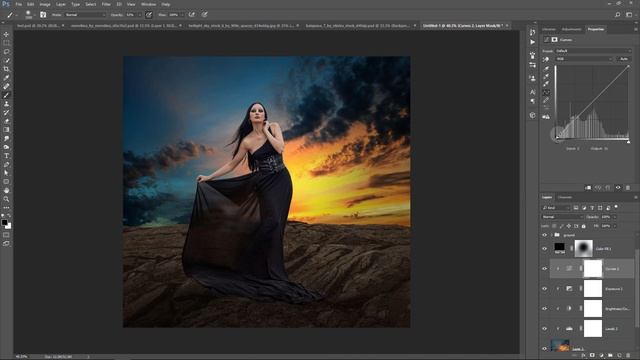This screenshot has height=360, width=640.
Task: Open the Actions panel play icon
Action: [x=532, y=42]
